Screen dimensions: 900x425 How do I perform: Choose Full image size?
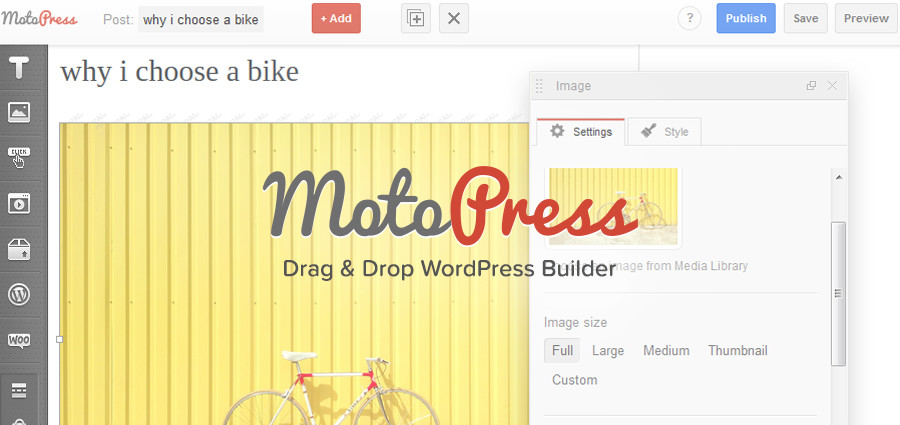click(x=562, y=350)
